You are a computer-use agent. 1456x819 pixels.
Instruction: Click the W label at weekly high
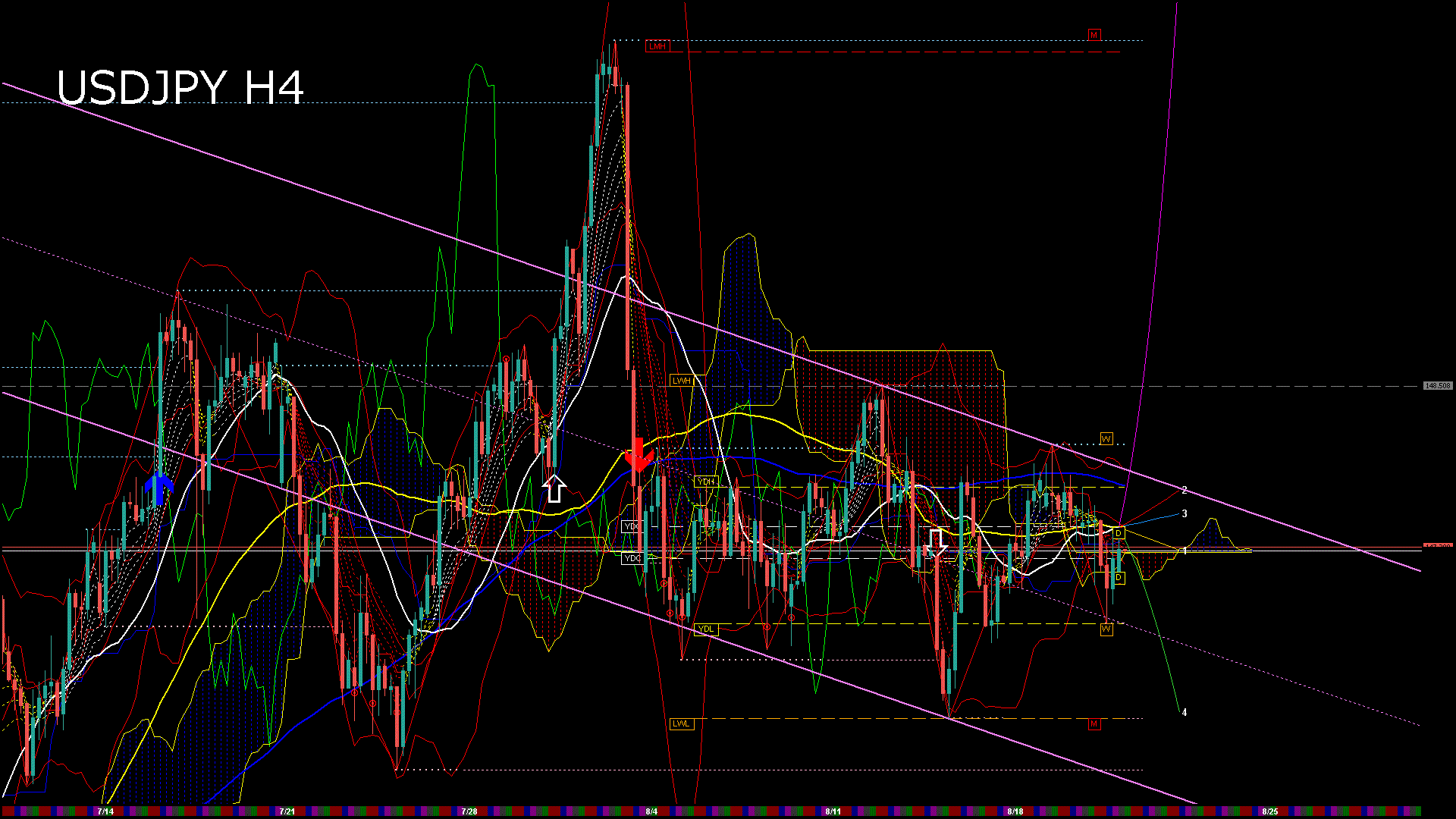click(x=1106, y=439)
